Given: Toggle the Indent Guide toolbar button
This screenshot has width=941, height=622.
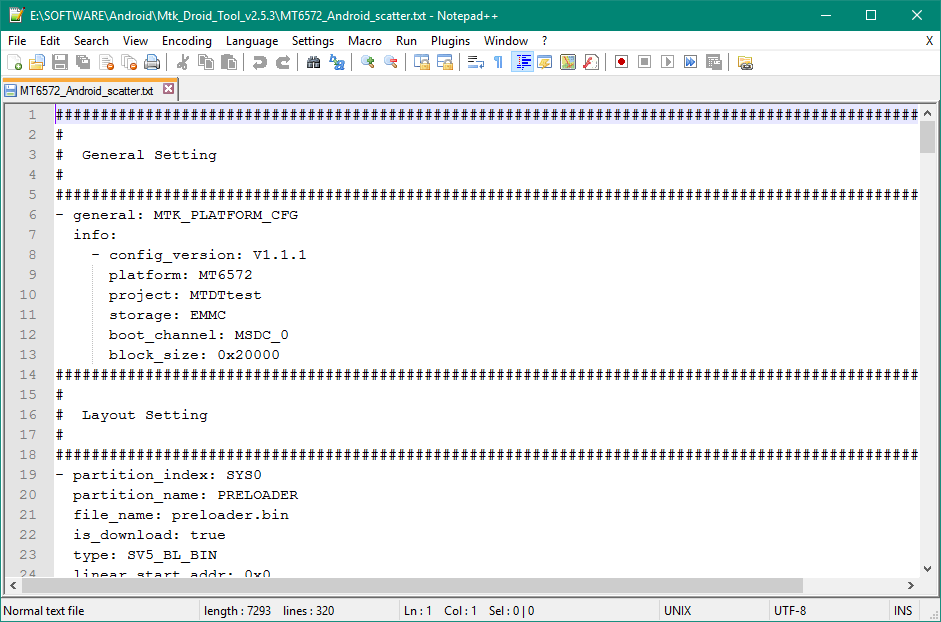Looking at the screenshot, I should (x=522, y=62).
